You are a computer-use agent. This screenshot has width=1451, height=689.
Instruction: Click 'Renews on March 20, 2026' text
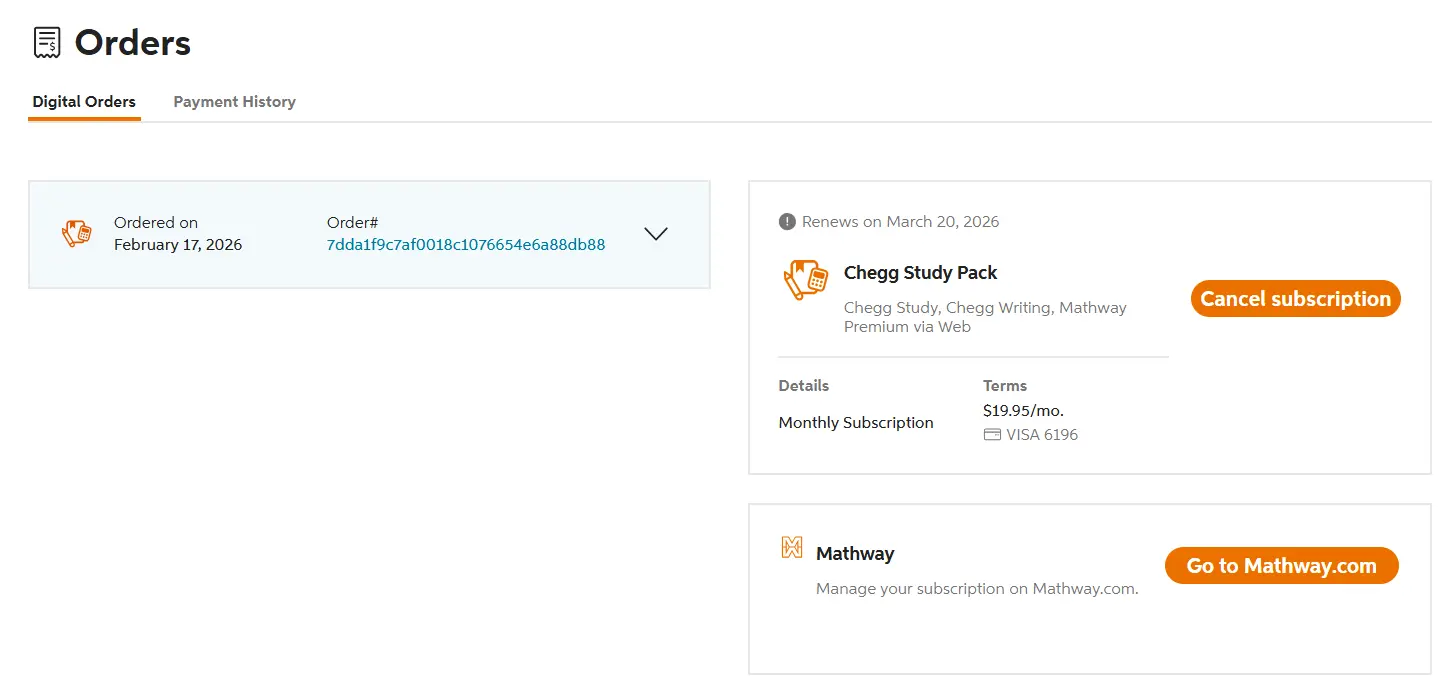tap(900, 222)
